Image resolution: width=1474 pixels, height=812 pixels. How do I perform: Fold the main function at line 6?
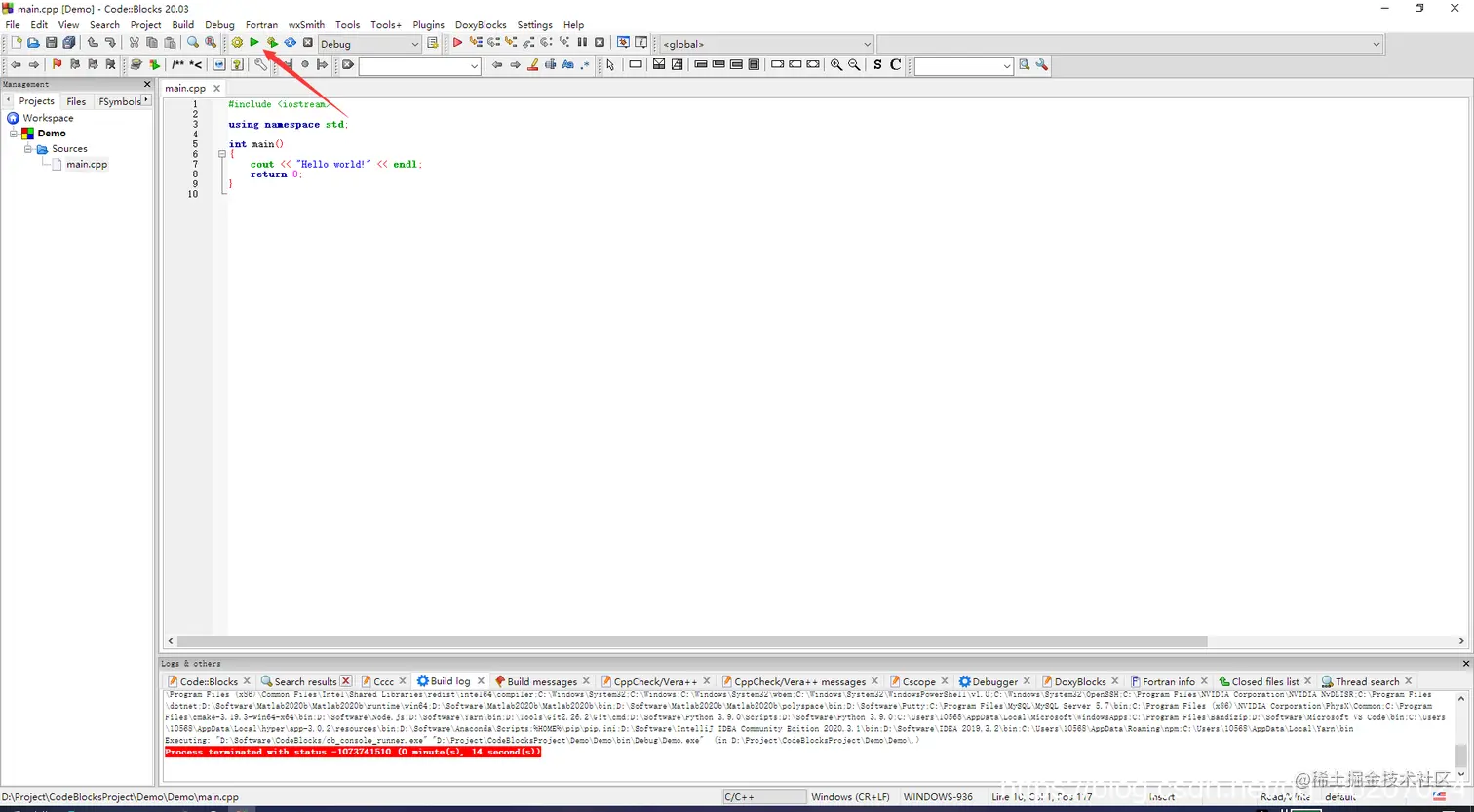tap(222, 154)
